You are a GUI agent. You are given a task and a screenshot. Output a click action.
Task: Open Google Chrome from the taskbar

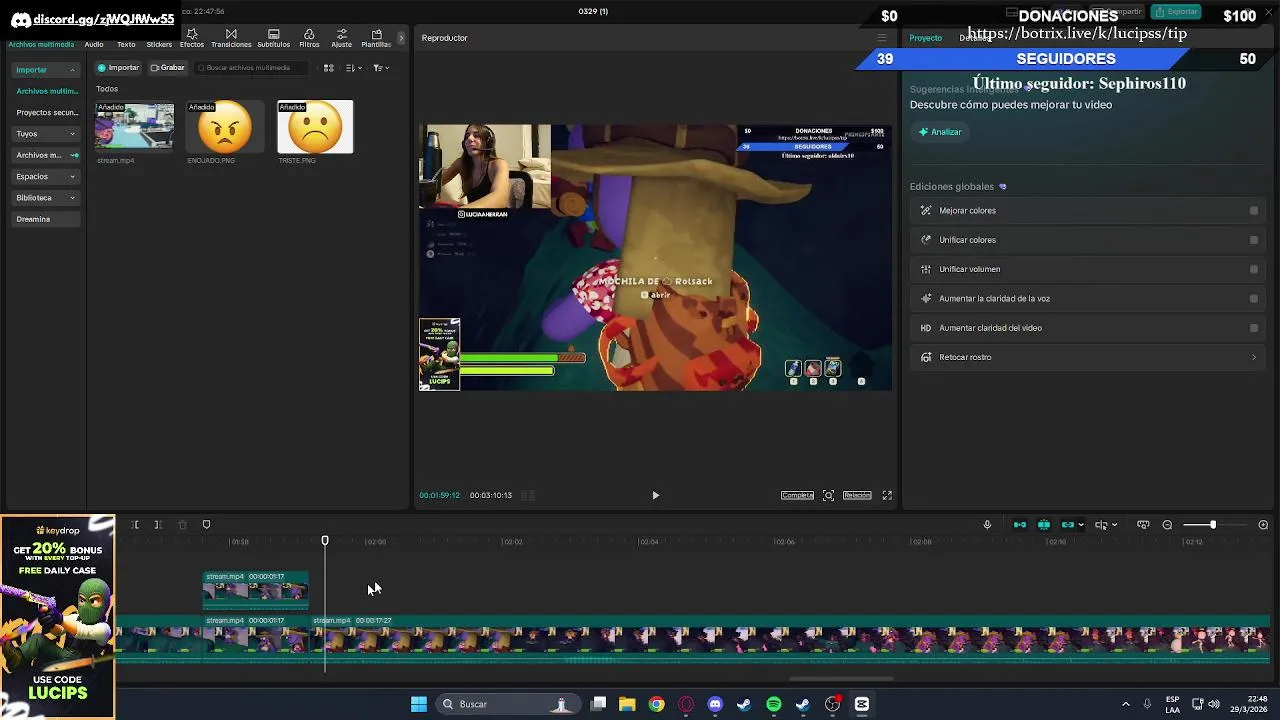point(656,704)
